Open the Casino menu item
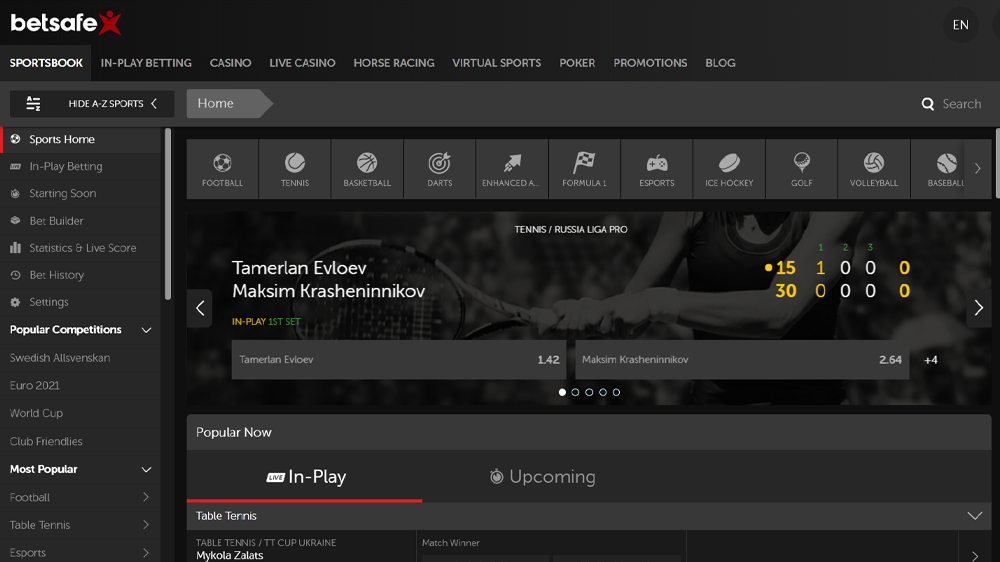This screenshot has width=1000, height=562. tap(230, 63)
